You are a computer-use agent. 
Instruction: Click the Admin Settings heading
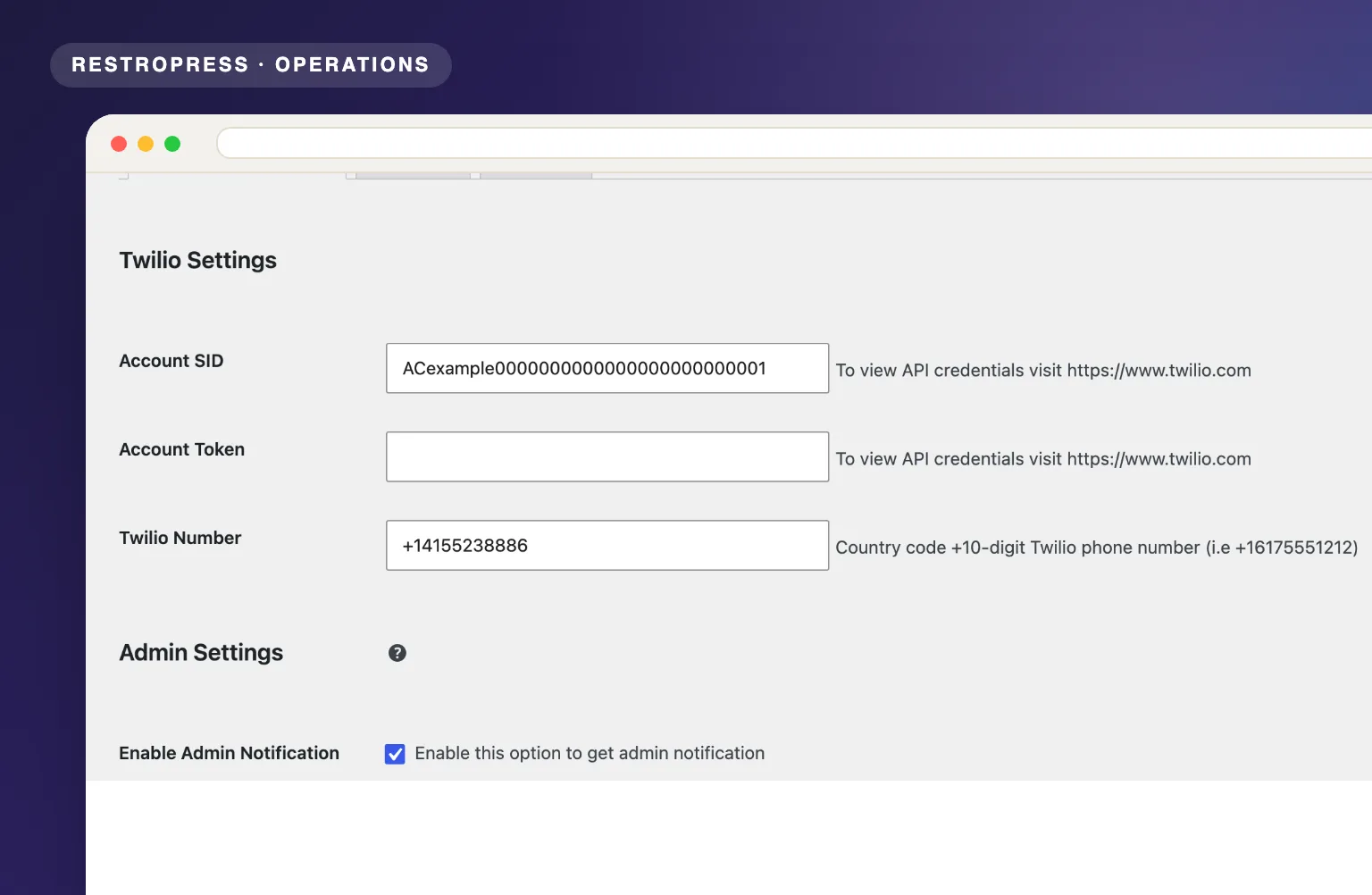[x=201, y=653]
